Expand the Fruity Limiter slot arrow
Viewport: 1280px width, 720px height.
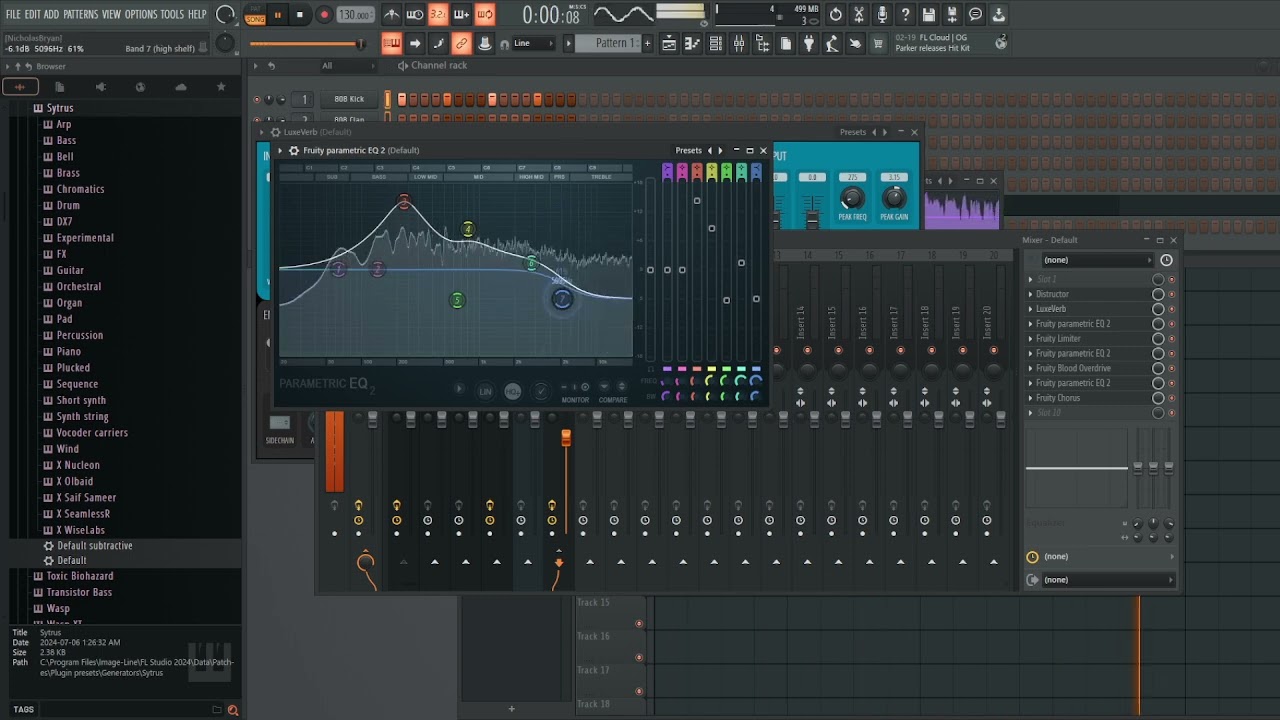1031,339
